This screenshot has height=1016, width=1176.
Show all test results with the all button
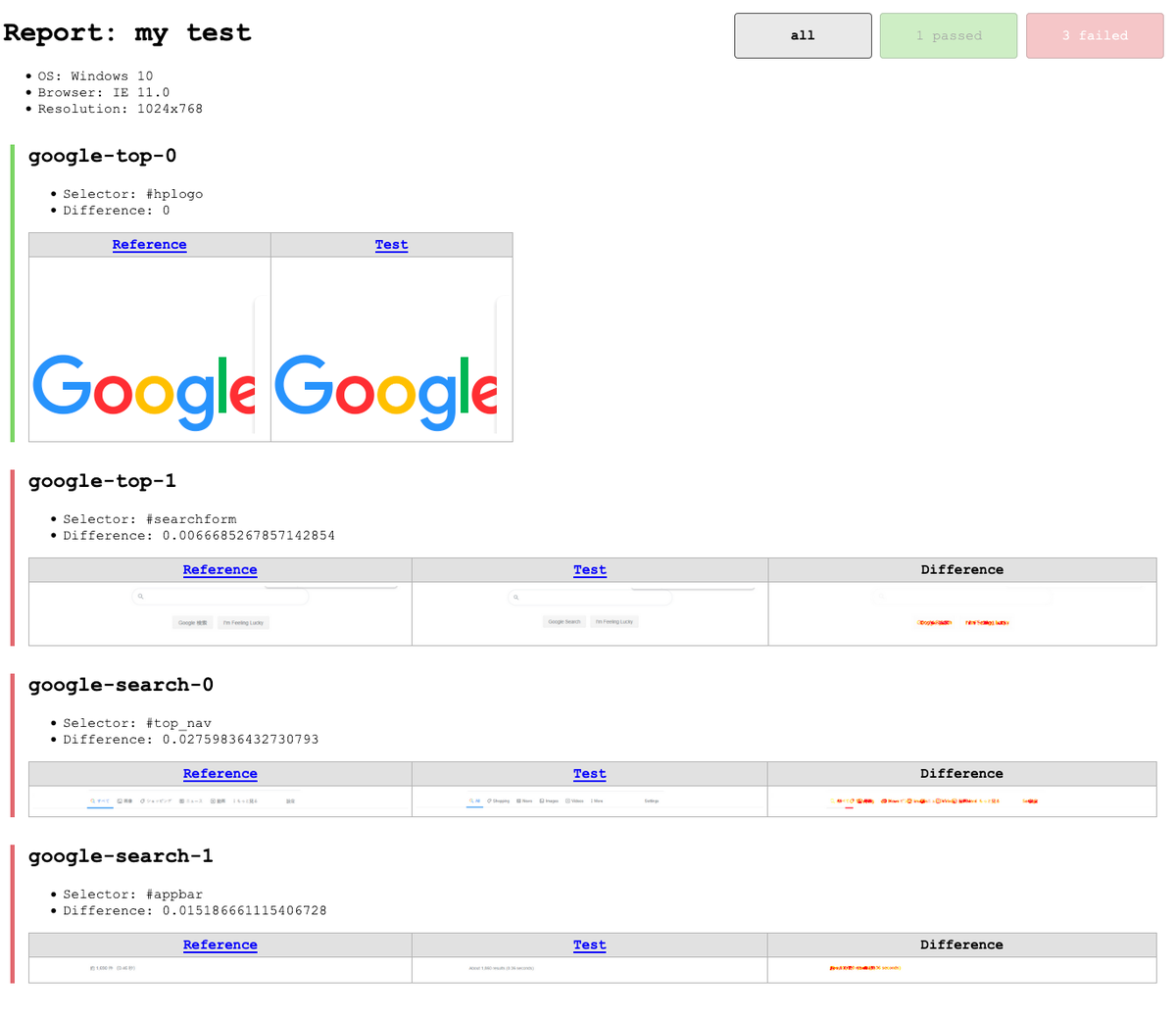(x=803, y=35)
